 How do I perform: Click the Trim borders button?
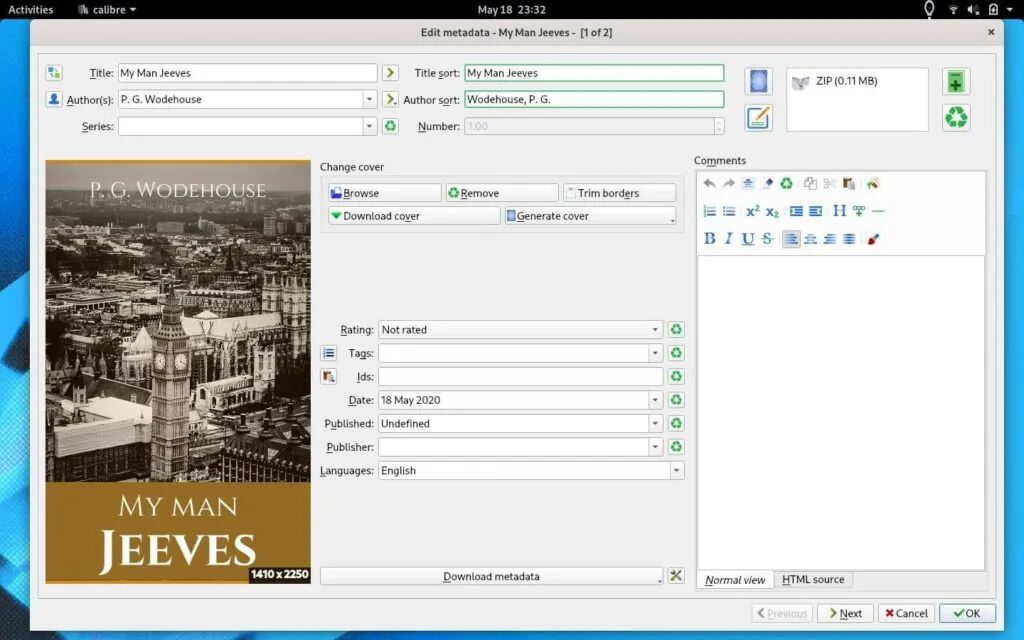619,193
